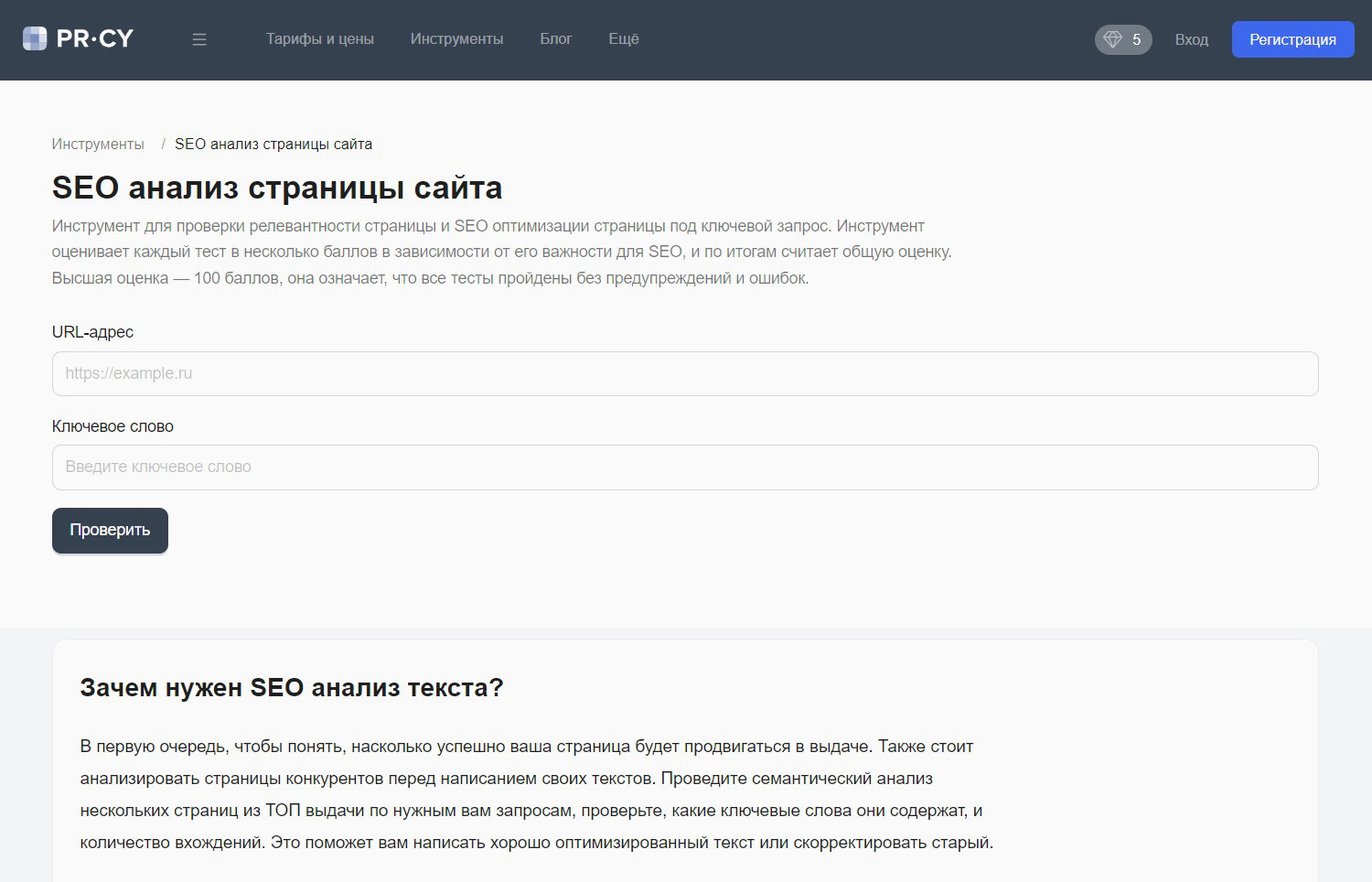Click the URL-адрес label
This screenshot has height=882, width=1372.
tap(92, 332)
